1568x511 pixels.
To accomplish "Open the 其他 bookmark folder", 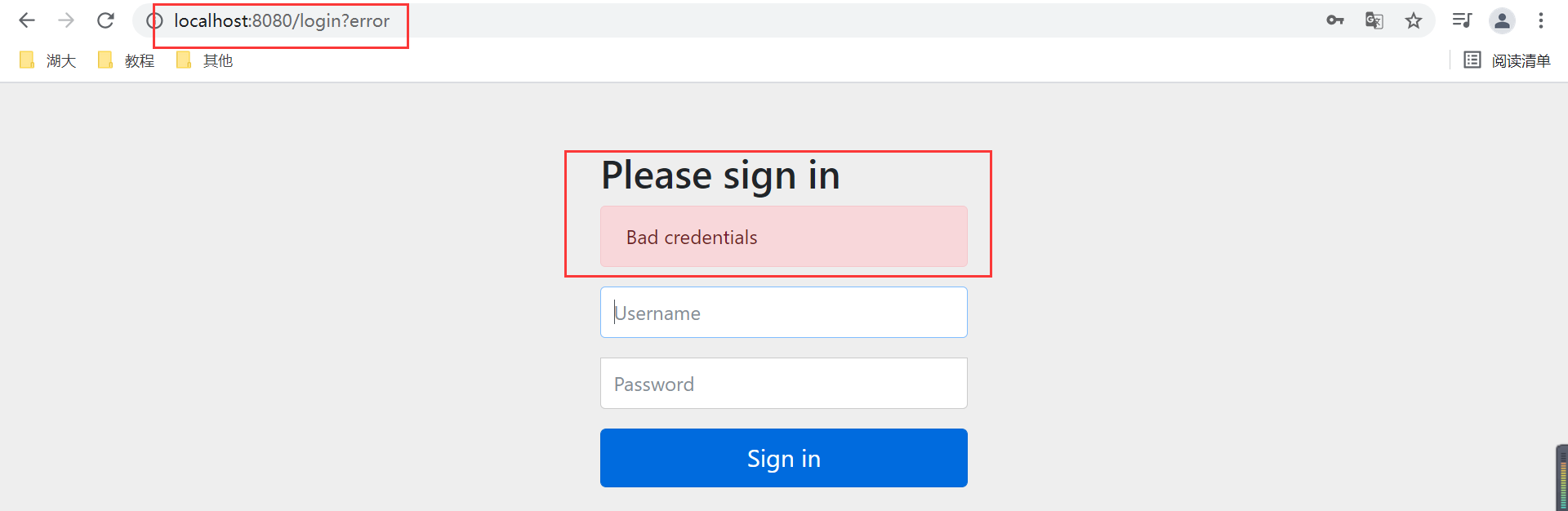I will pyautogui.click(x=204, y=60).
